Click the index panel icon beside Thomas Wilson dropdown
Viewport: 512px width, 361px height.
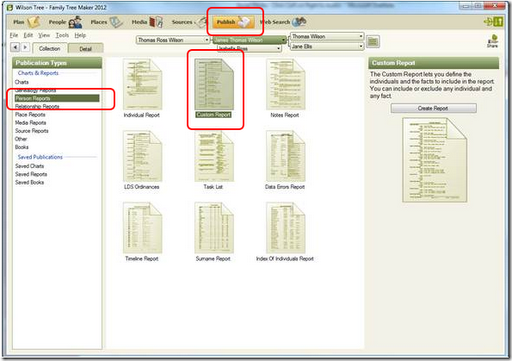coord(373,42)
